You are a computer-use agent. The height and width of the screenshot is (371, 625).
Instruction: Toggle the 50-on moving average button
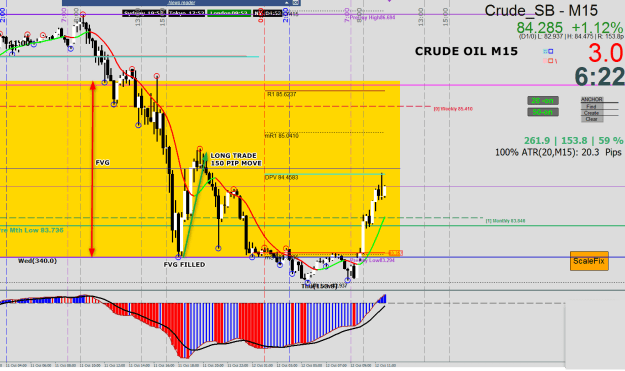[x=542, y=112]
